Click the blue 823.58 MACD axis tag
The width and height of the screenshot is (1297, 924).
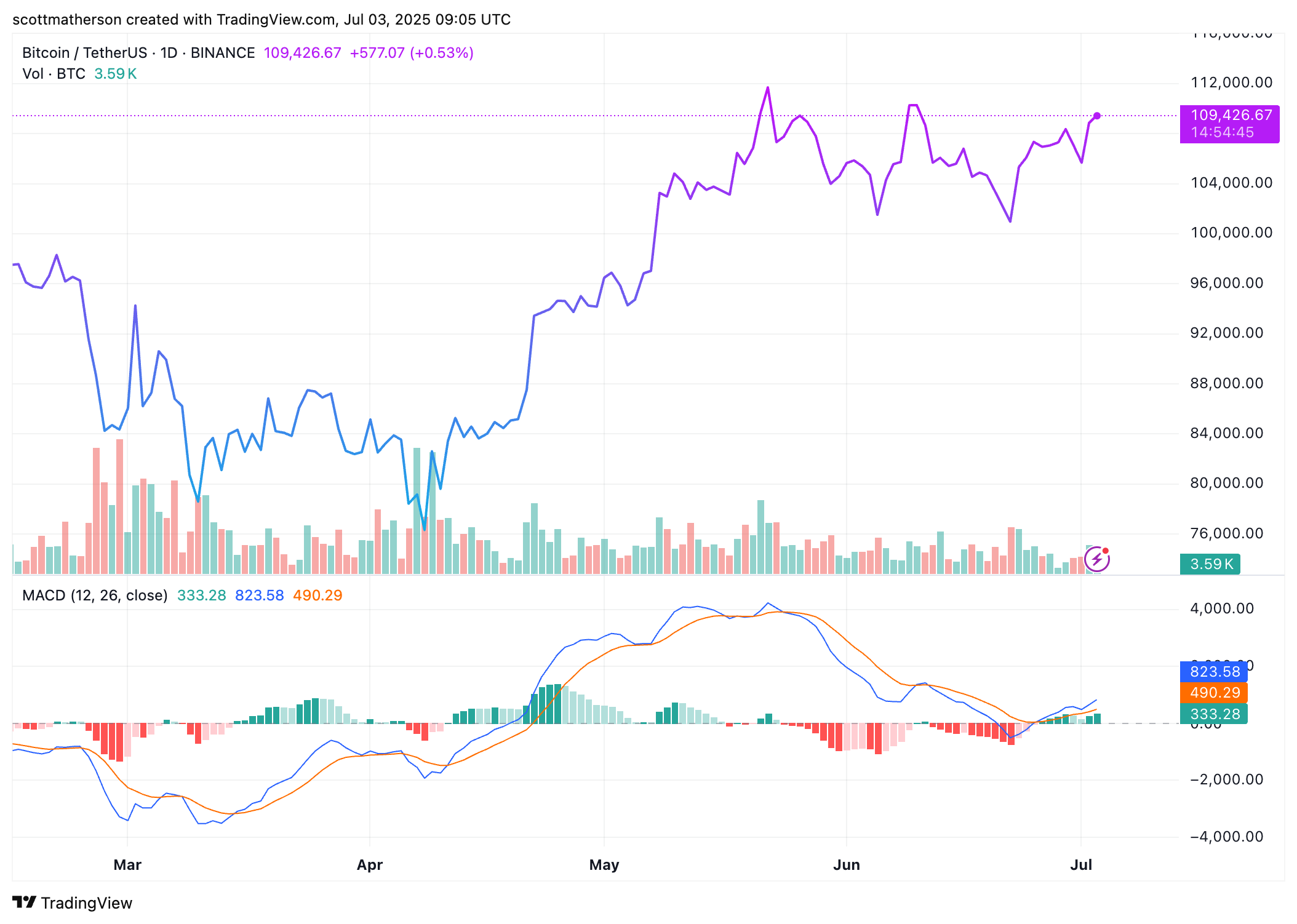tap(1214, 672)
